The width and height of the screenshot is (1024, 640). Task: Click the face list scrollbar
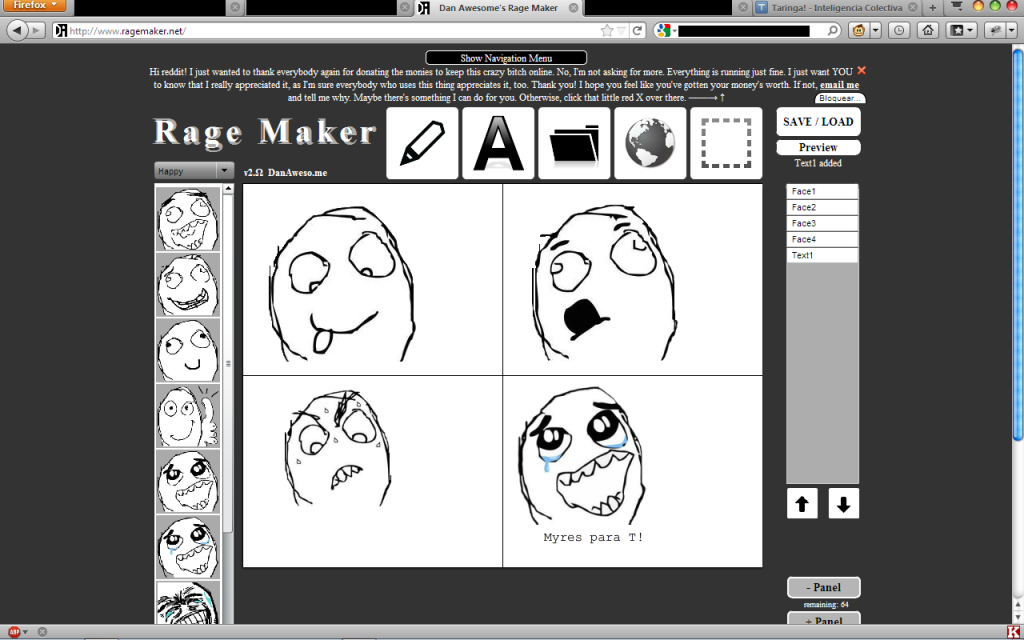click(228, 363)
